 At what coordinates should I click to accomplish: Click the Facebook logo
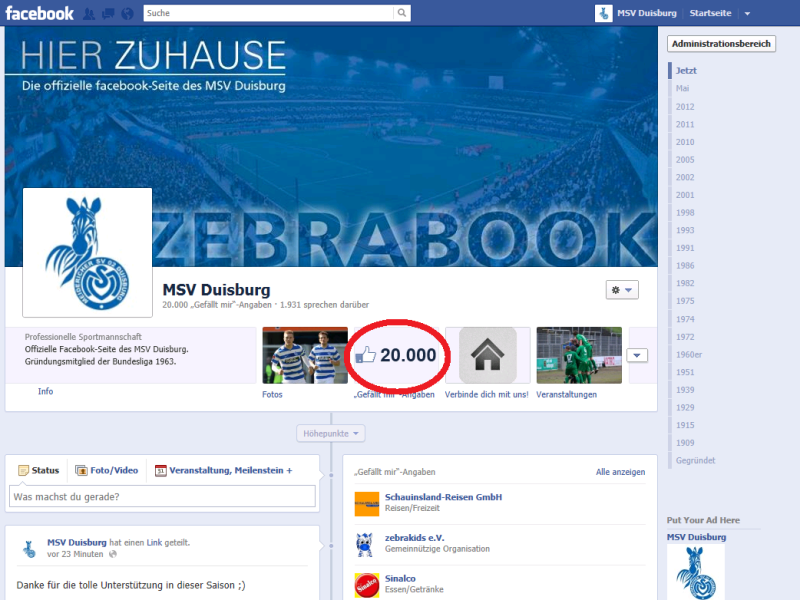39,13
